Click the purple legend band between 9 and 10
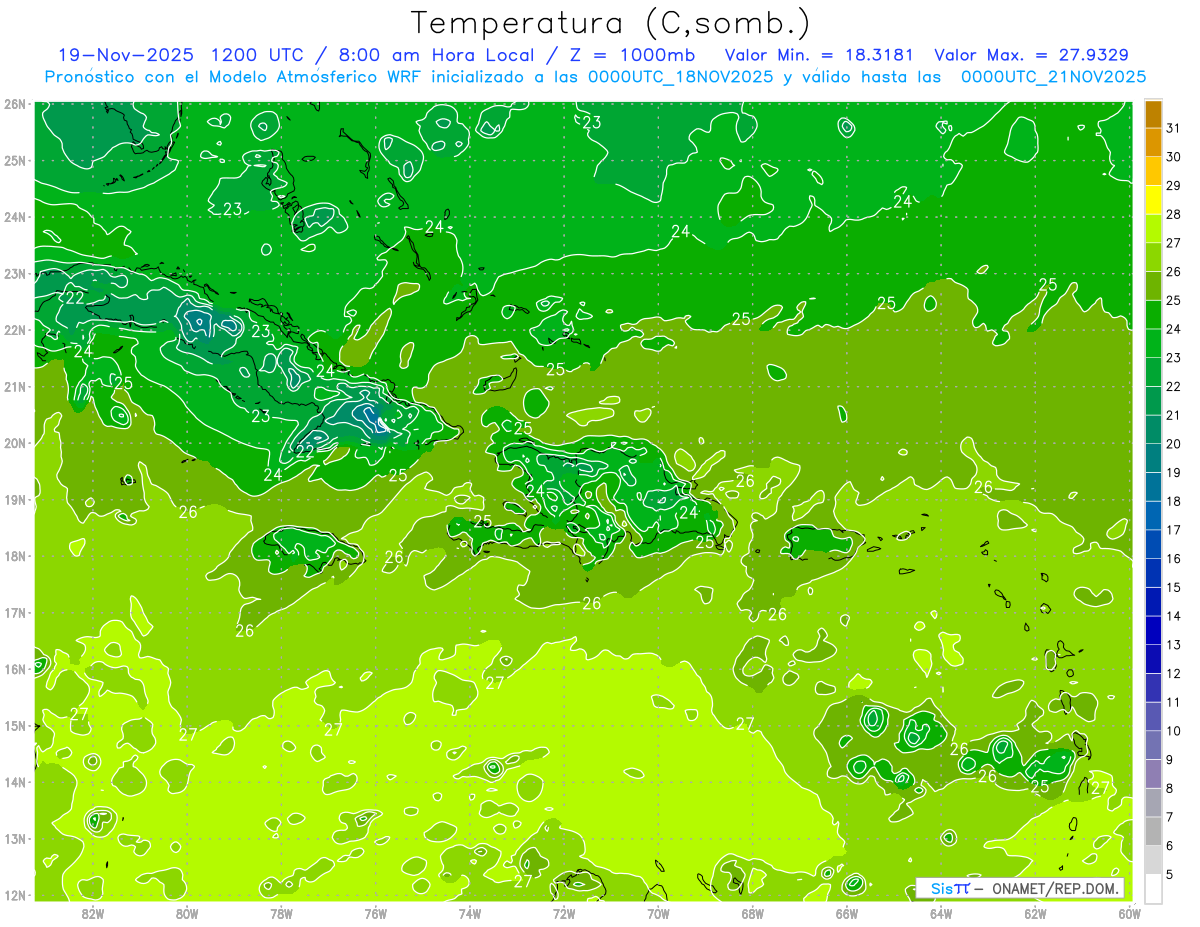 pyautogui.click(x=1153, y=745)
